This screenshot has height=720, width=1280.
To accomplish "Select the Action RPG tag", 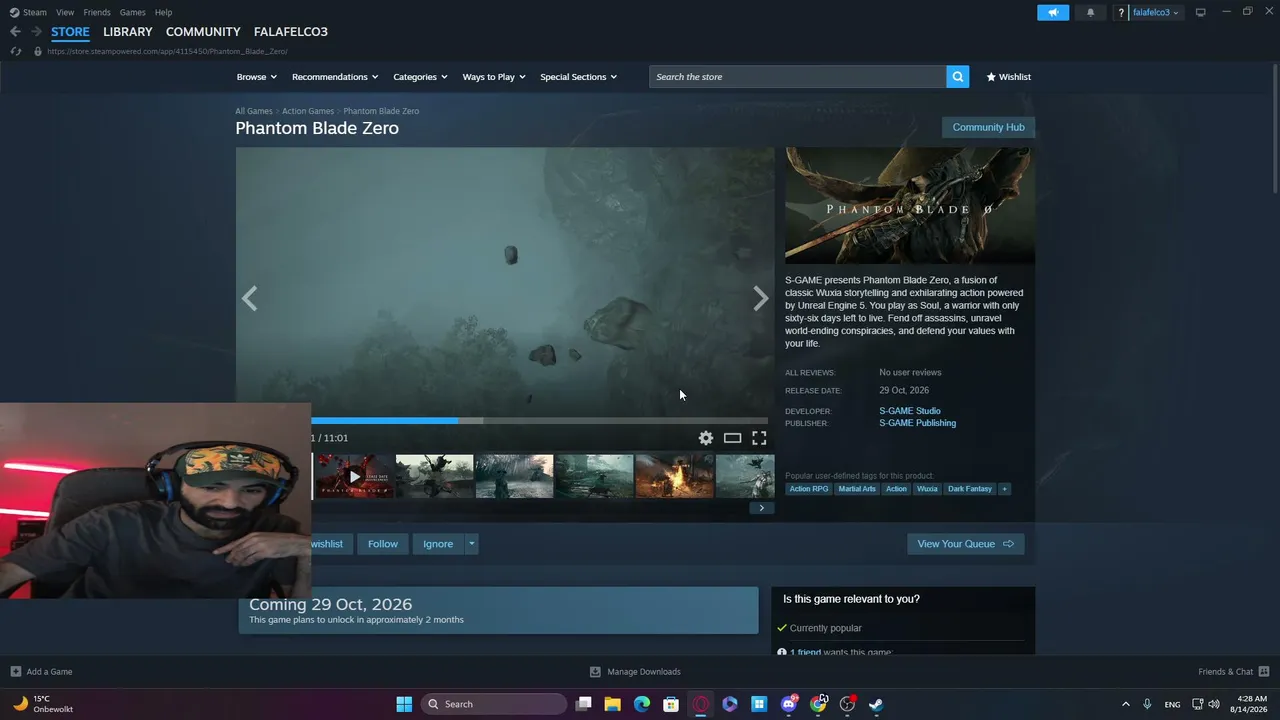I will point(809,489).
